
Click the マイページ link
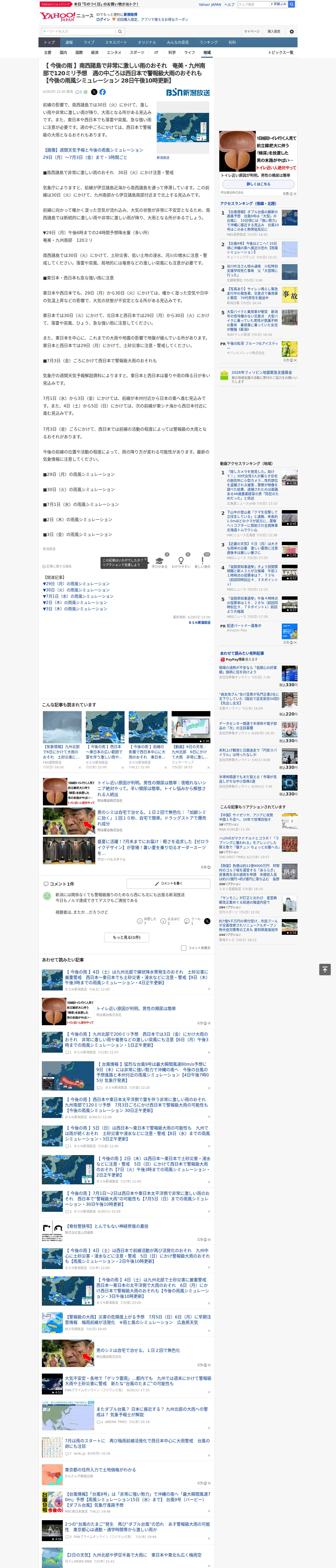pos(251,32)
